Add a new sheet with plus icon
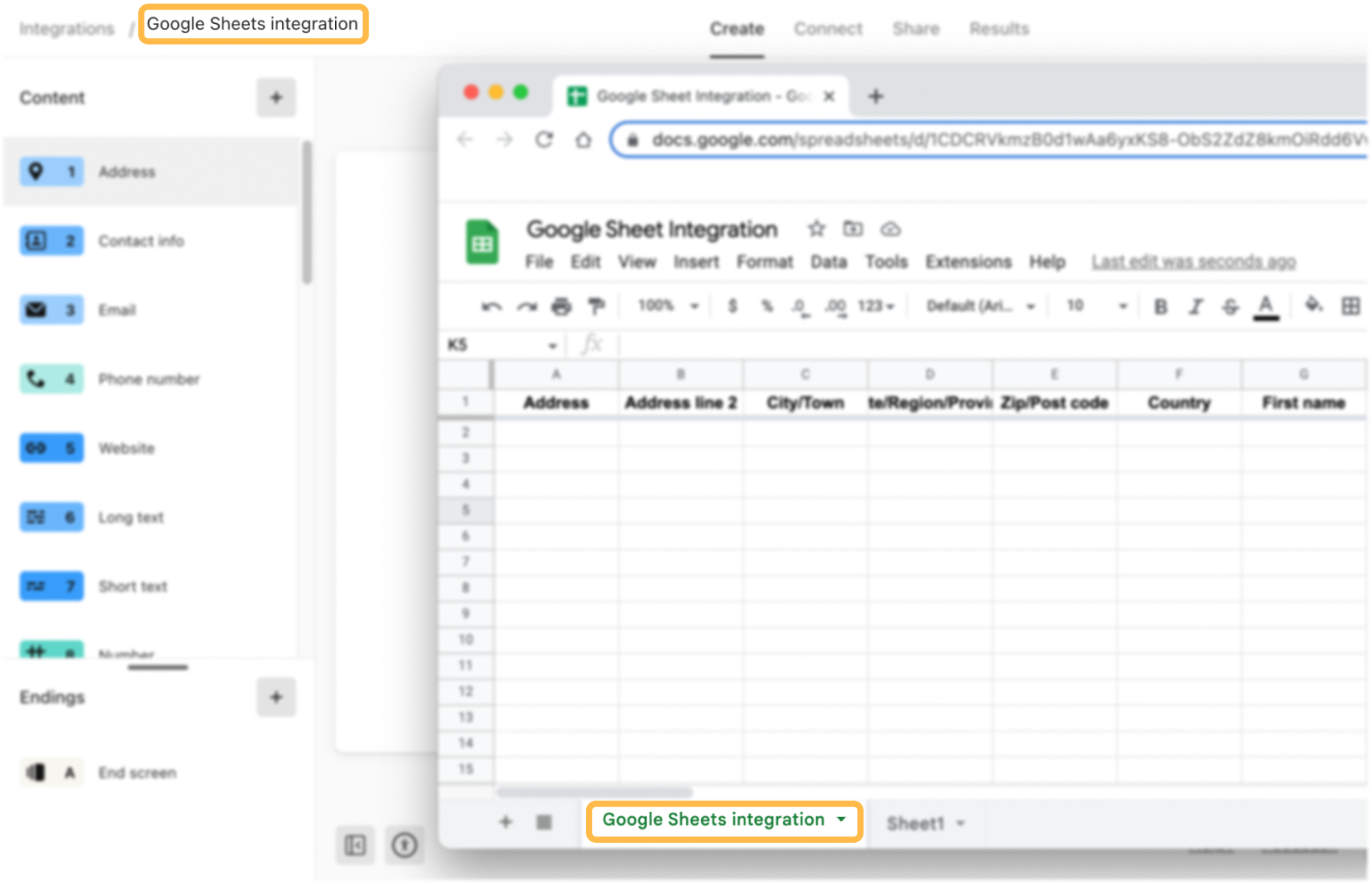This screenshot has height=884, width=1372. [506, 822]
